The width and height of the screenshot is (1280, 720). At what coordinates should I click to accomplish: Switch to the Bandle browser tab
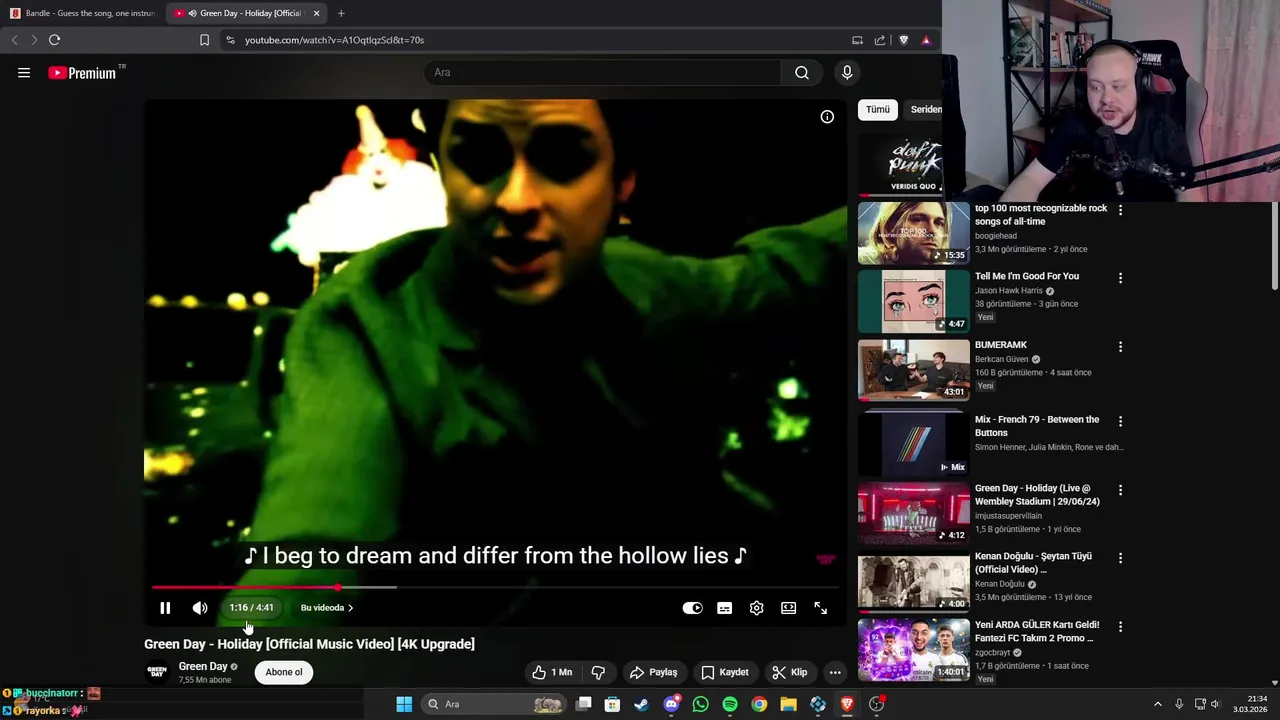pyautogui.click(x=82, y=13)
